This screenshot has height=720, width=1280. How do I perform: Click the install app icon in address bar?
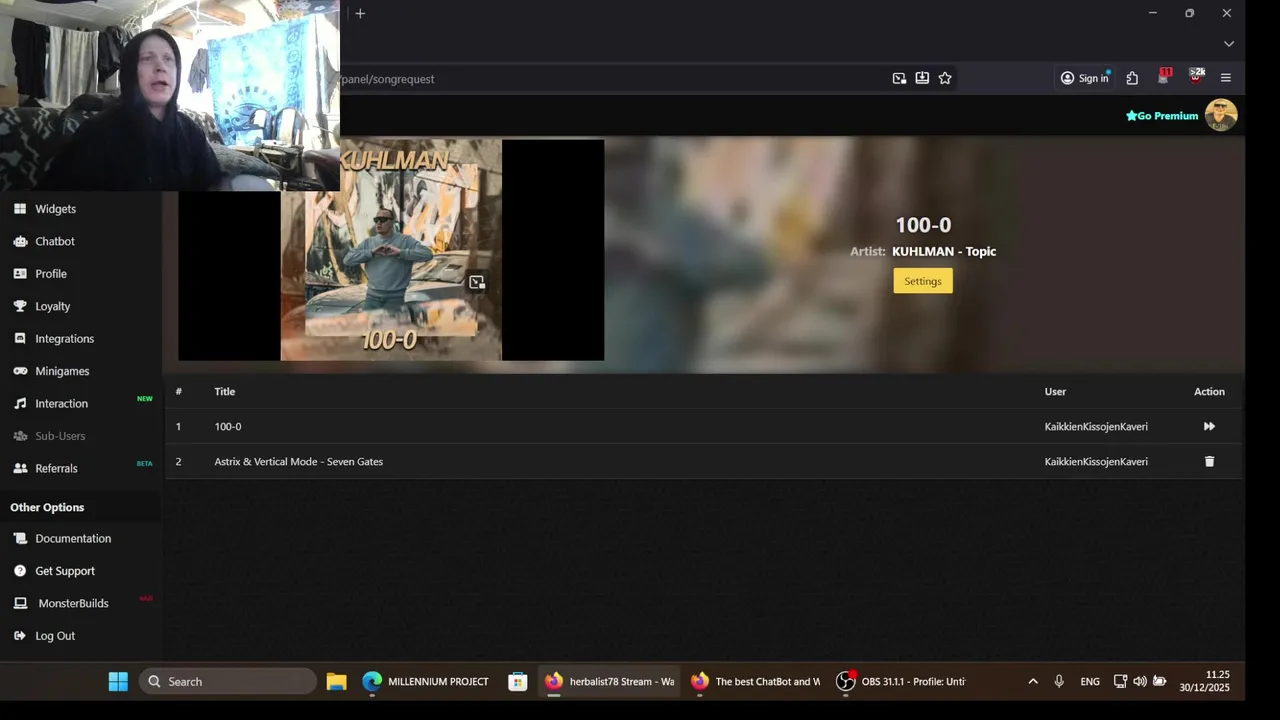922,78
